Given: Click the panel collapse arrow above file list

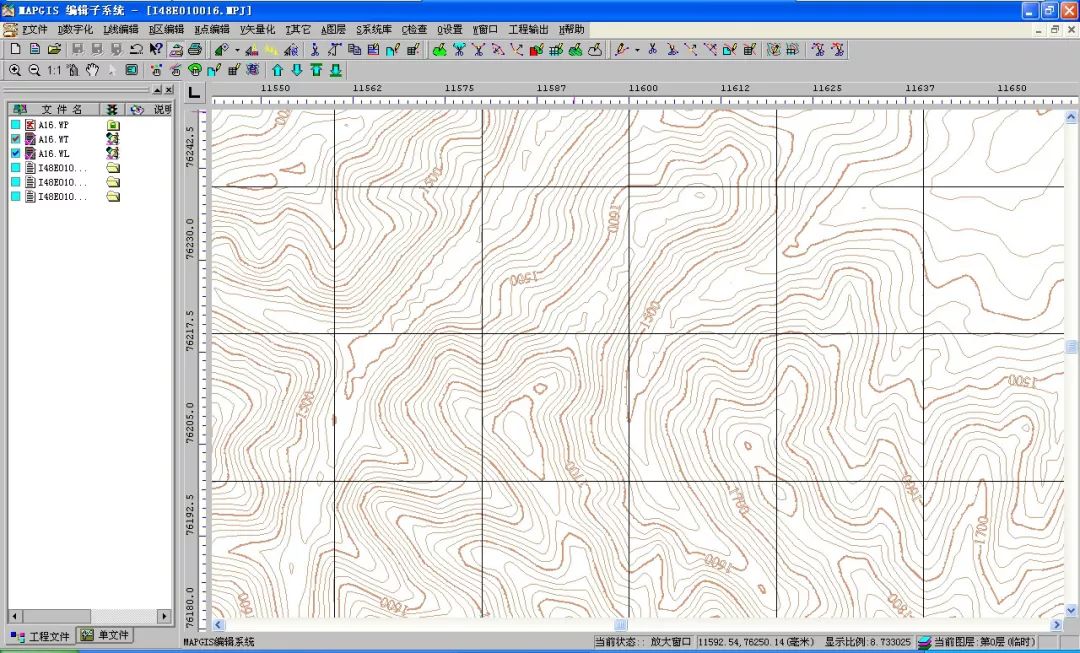Looking at the screenshot, I should (x=157, y=90).
